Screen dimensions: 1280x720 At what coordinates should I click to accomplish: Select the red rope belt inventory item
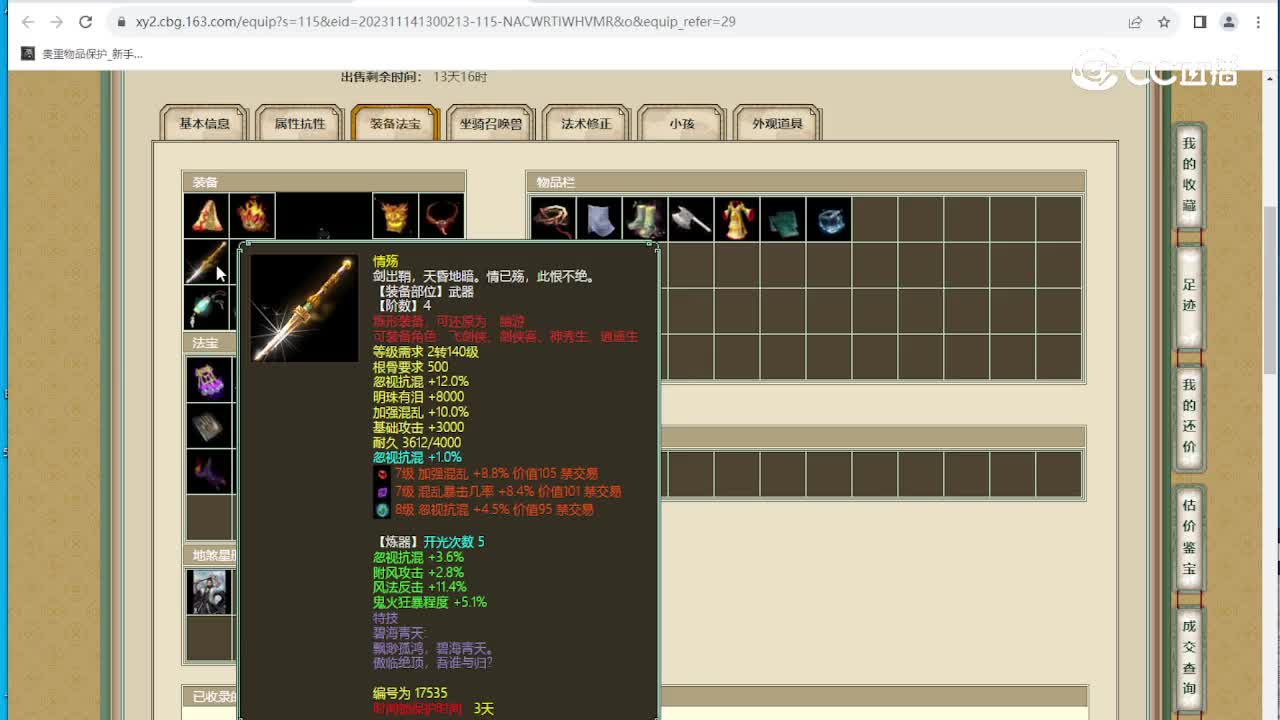pos(553,219)
